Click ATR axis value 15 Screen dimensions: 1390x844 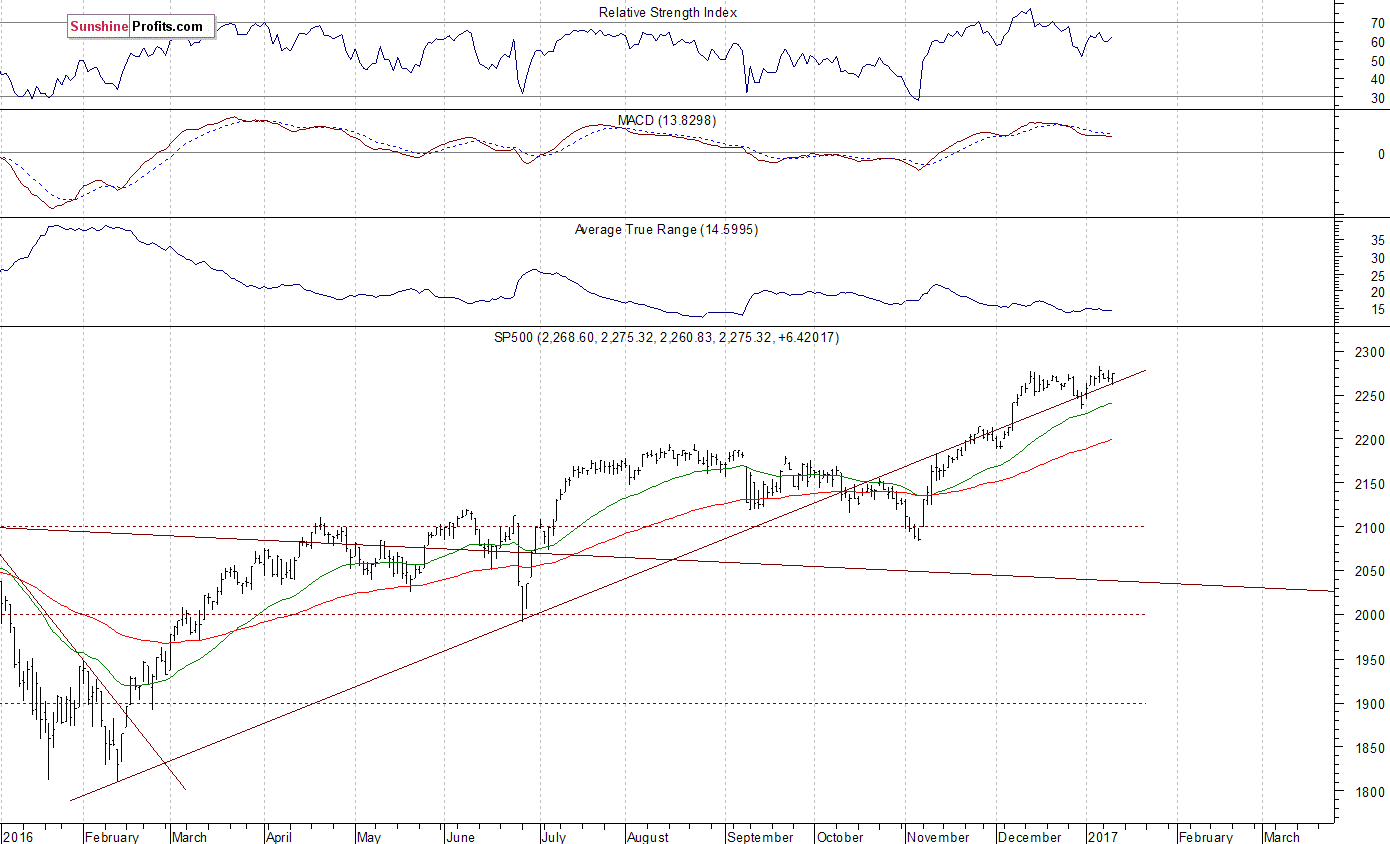click(x=1377, y=310)
